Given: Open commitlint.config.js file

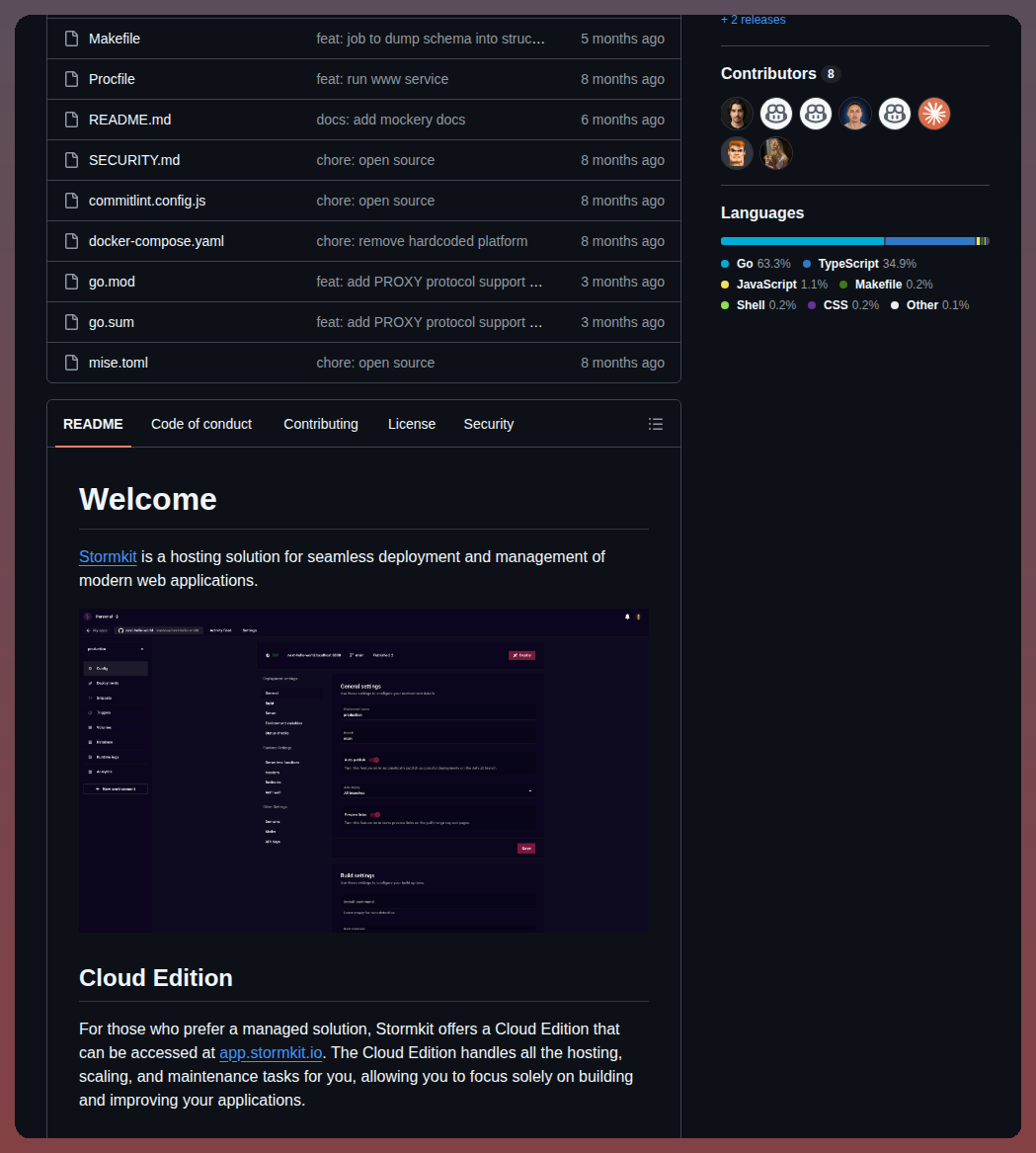Looking at the screenshot, I should [x=147, y=201].
